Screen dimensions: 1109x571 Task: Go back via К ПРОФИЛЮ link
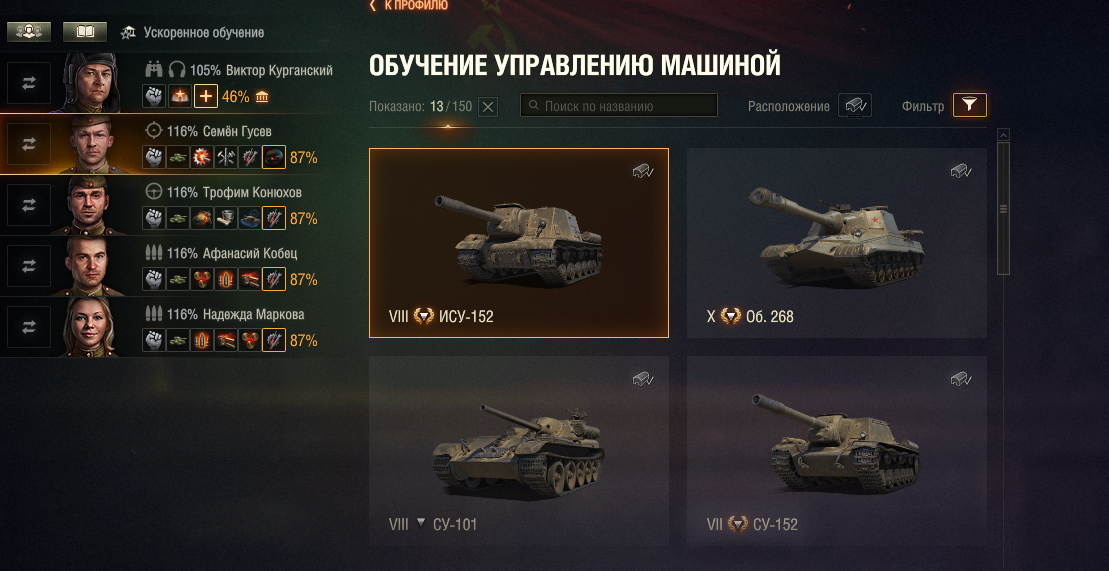click(x=409, y=5)
